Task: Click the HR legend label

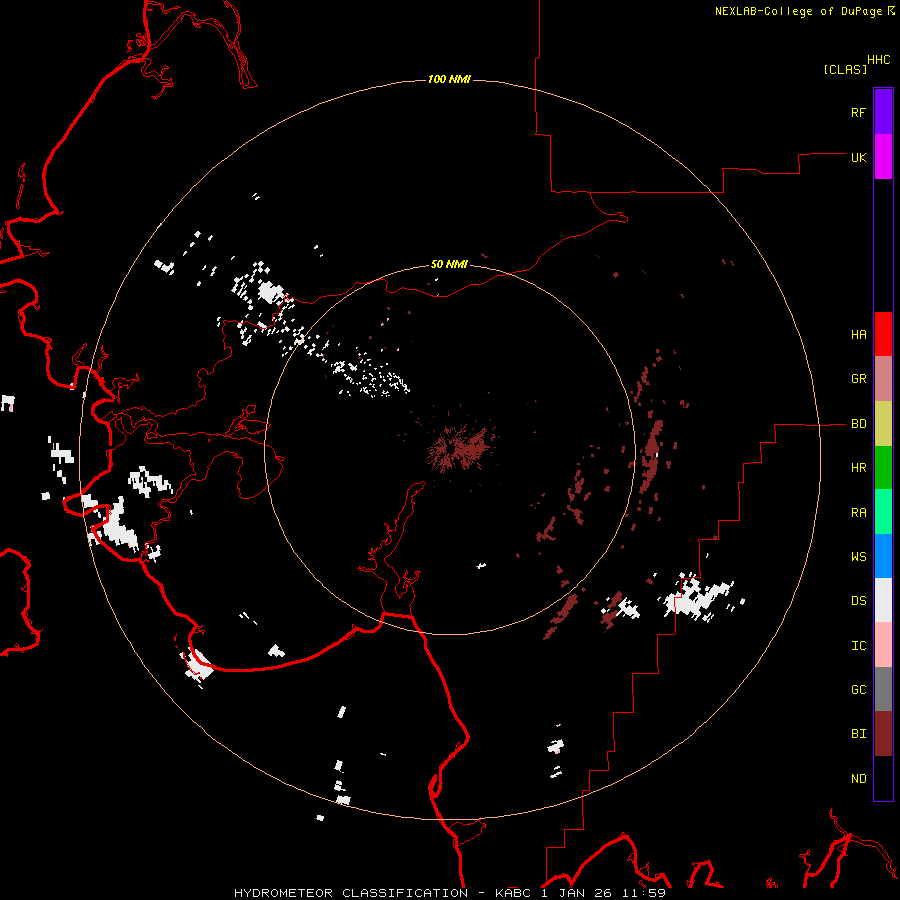Action: (858, 468)
